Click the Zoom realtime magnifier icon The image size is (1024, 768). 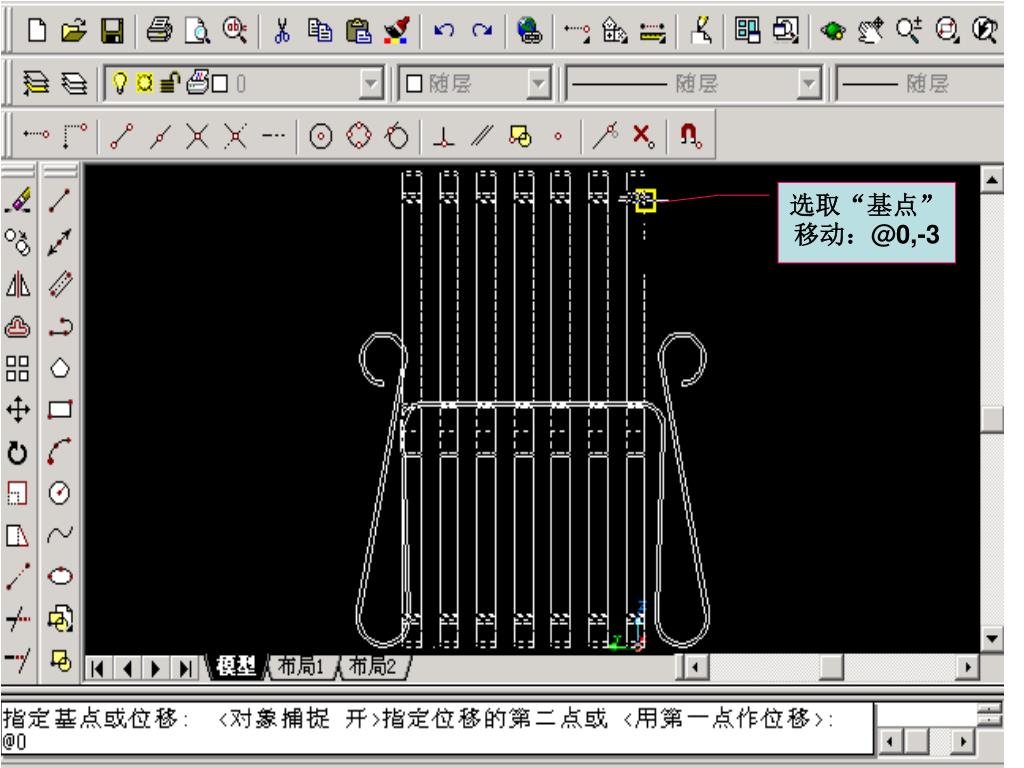908,31
